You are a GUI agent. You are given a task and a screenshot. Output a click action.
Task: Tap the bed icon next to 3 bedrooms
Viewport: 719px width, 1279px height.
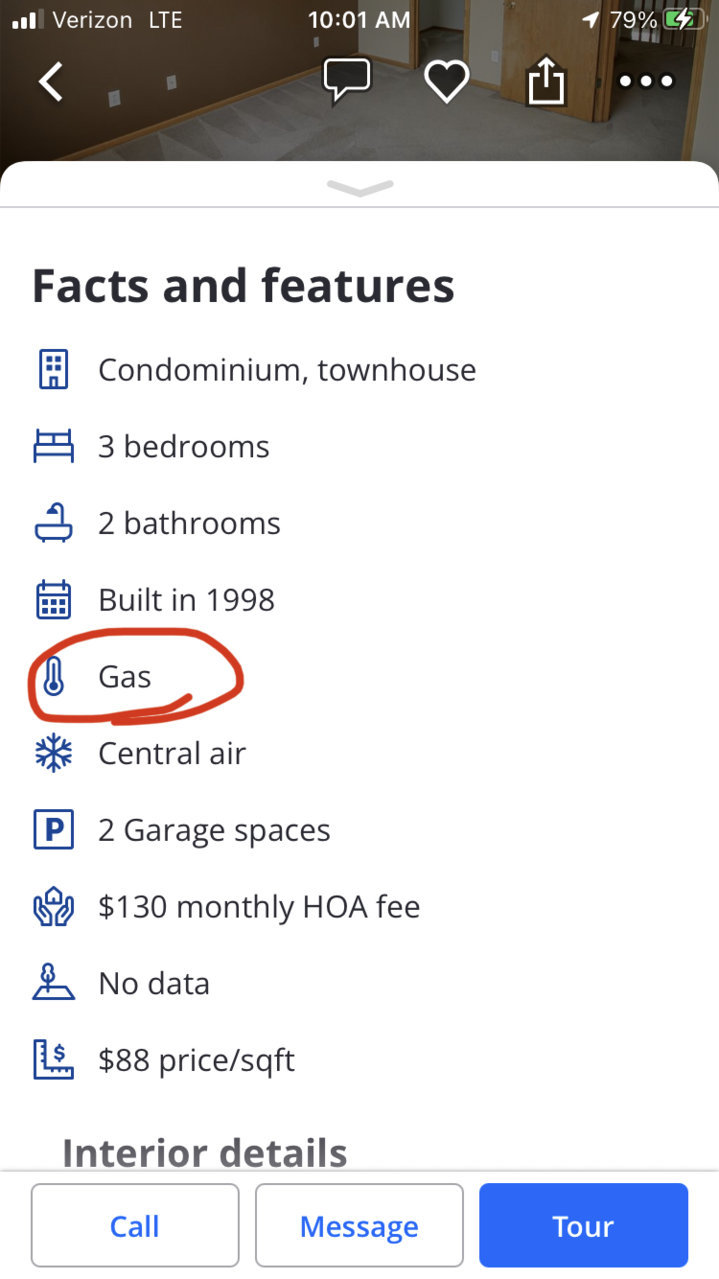click(53, 446)
